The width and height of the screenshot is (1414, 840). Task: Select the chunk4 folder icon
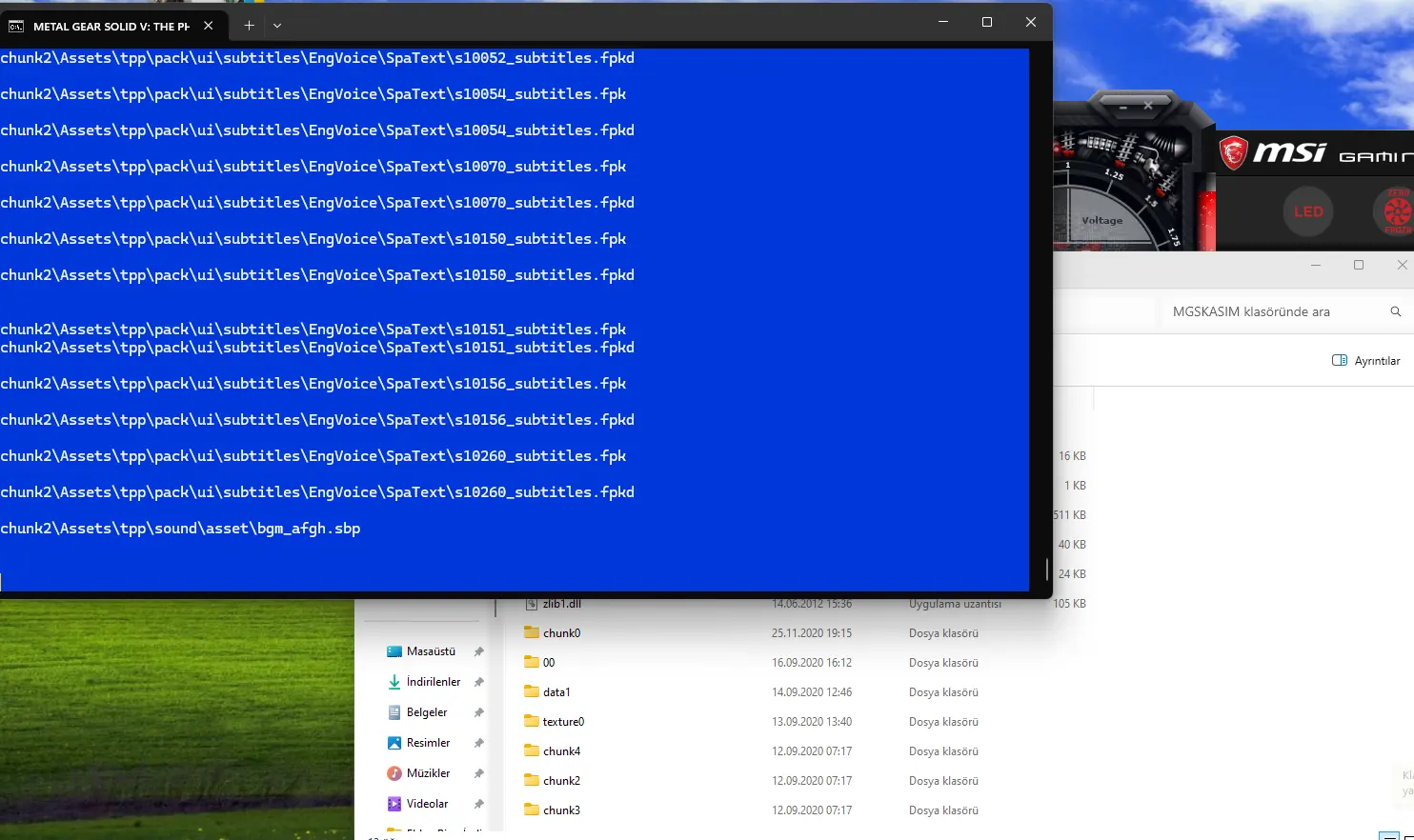tap(532, 750)
